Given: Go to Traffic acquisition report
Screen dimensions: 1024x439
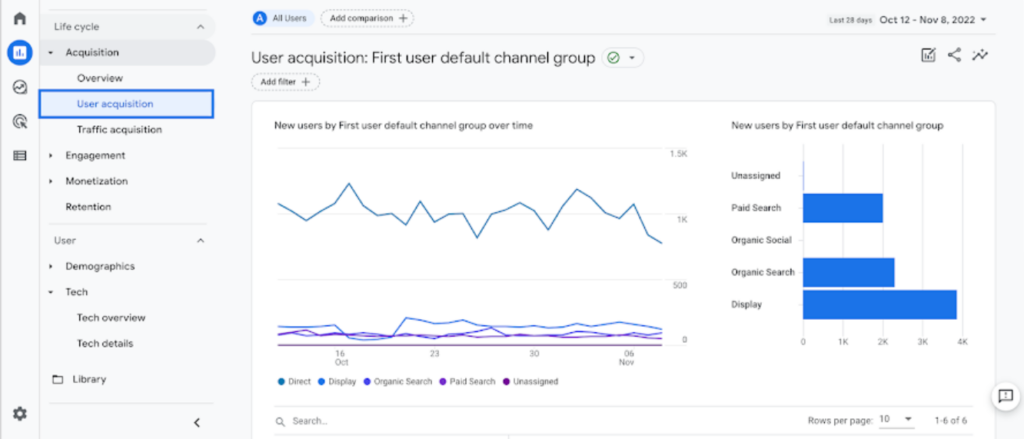Looking at the screenshot, I should [x=119, y=129].
